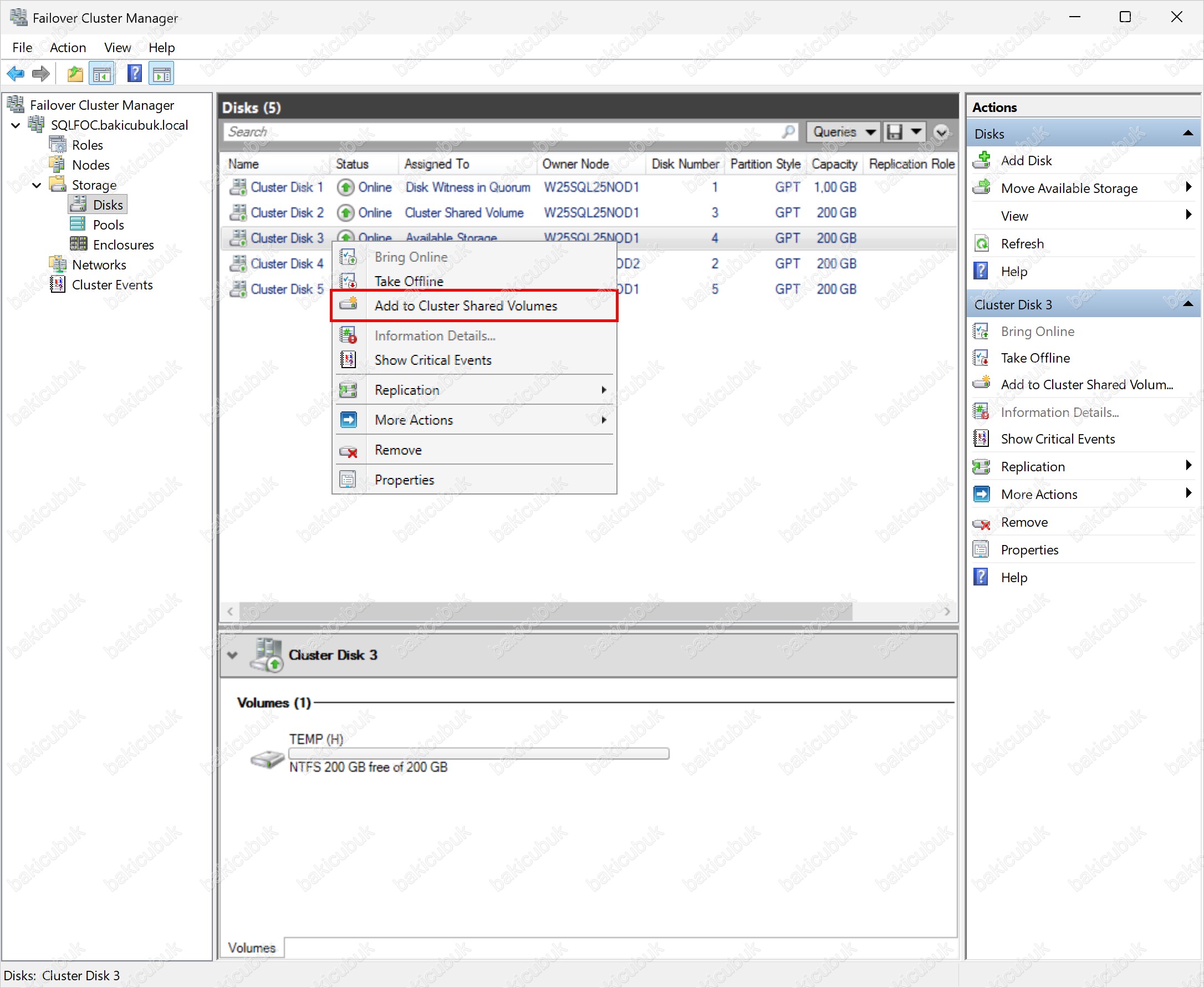
Task: Open the Queries dropdown
Action: tap(843, 132)
